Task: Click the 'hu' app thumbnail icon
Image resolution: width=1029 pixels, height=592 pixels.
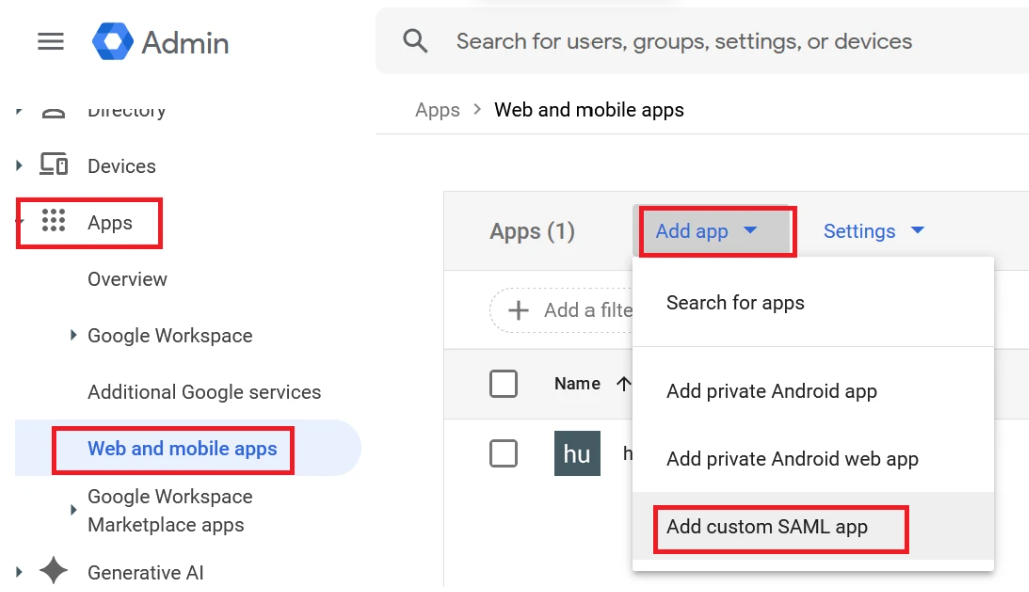Action: click(577, 454)
